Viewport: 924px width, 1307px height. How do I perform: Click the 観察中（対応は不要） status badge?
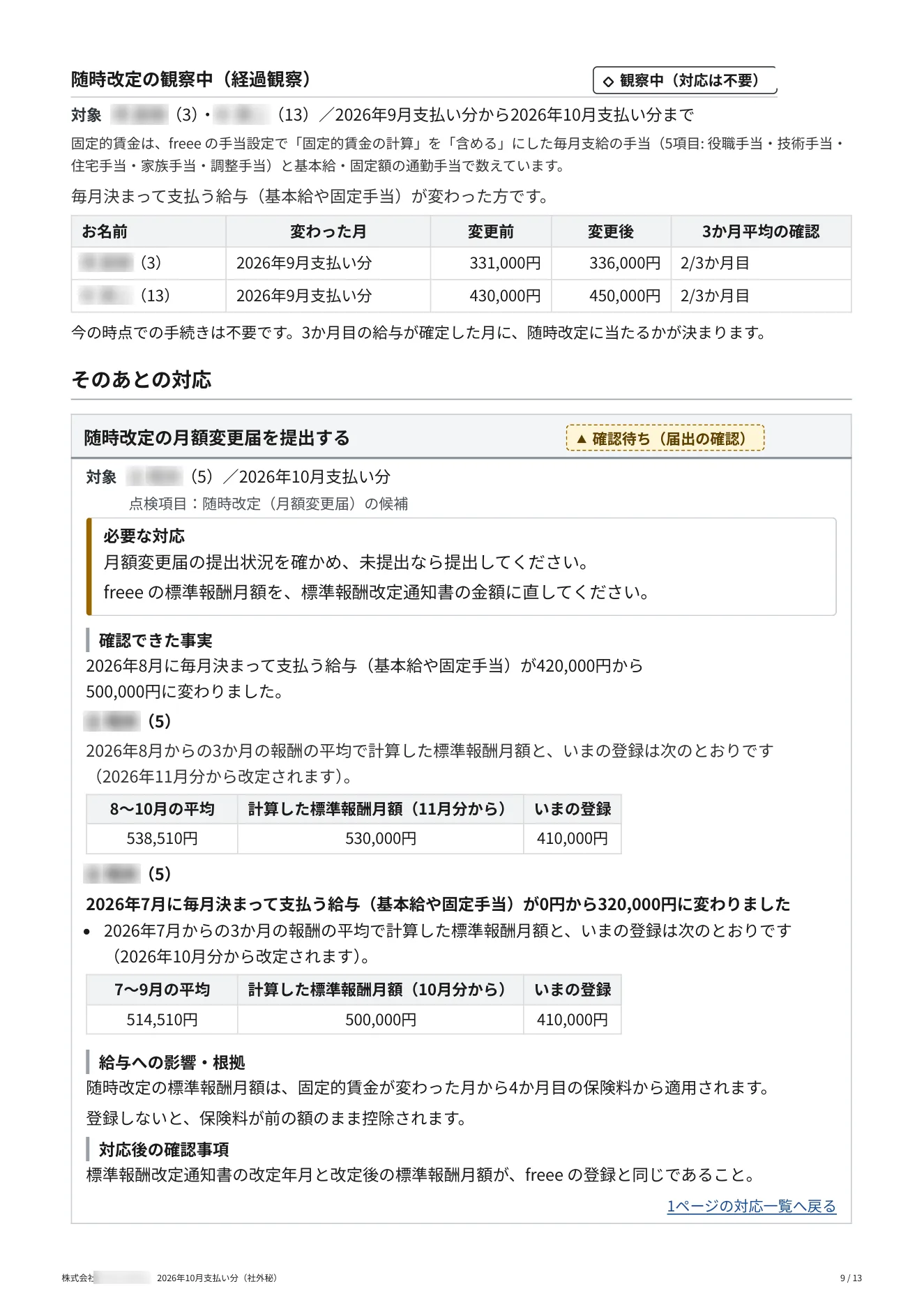[x=685, y=80]
